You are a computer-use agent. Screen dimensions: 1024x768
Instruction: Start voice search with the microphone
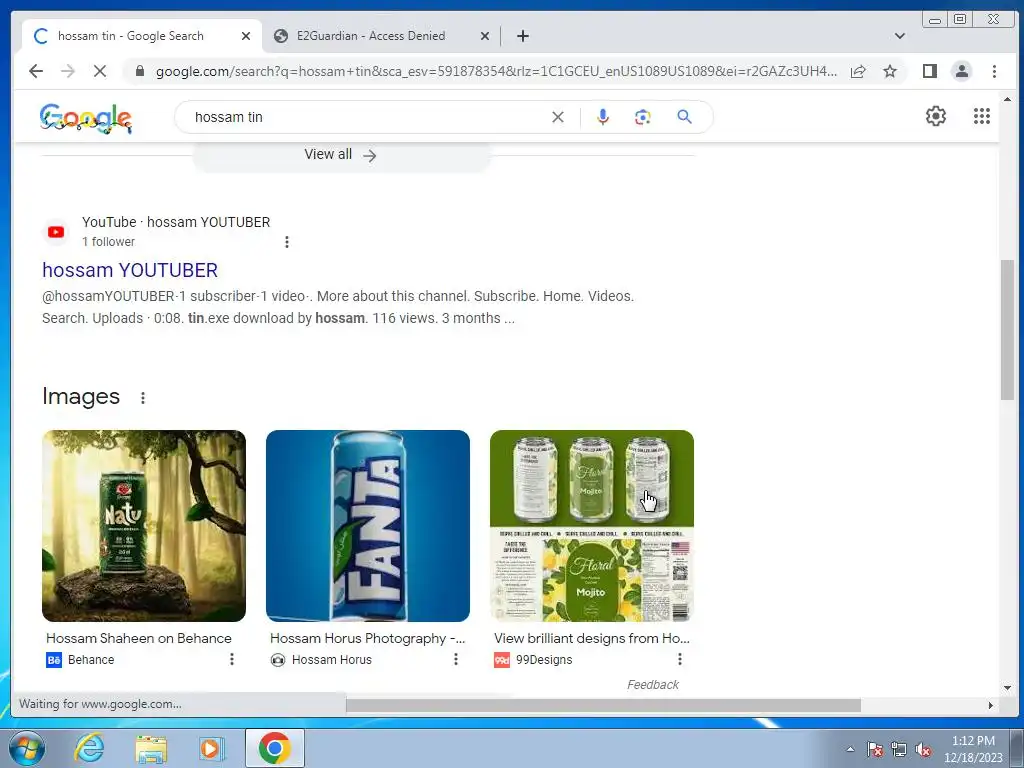(x=603, y=117)
